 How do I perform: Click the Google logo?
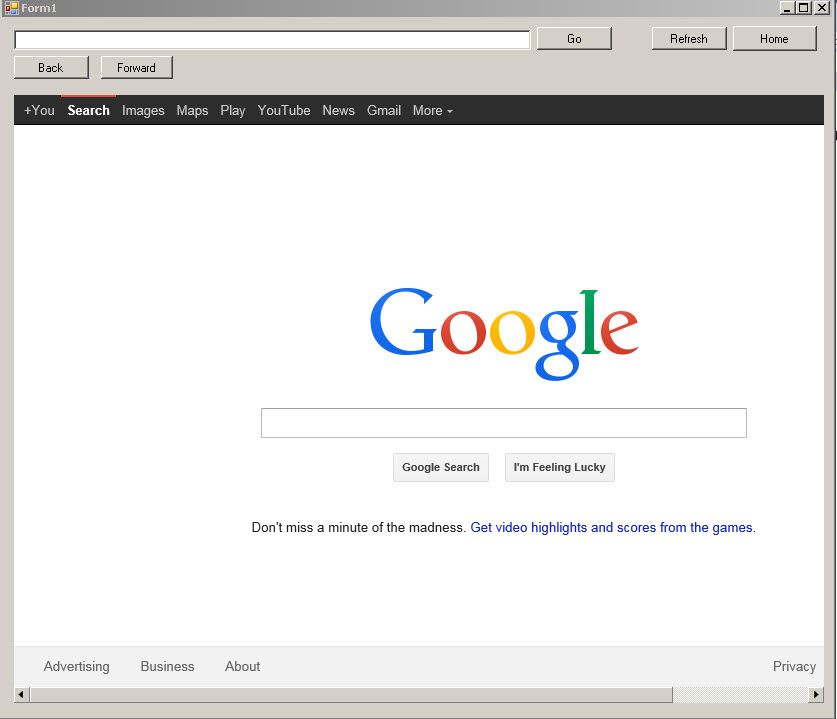click(504, 335)
